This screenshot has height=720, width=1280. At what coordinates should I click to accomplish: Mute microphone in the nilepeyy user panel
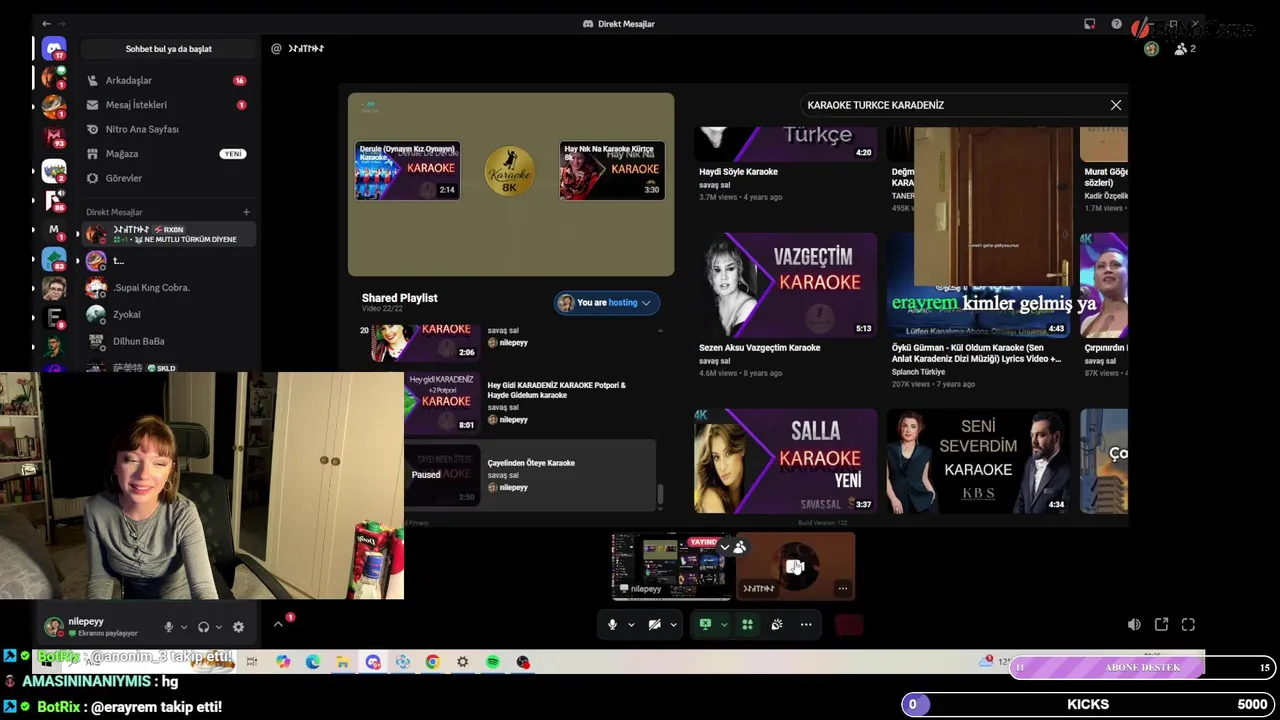pyautogui.click(x=168, y=627)
